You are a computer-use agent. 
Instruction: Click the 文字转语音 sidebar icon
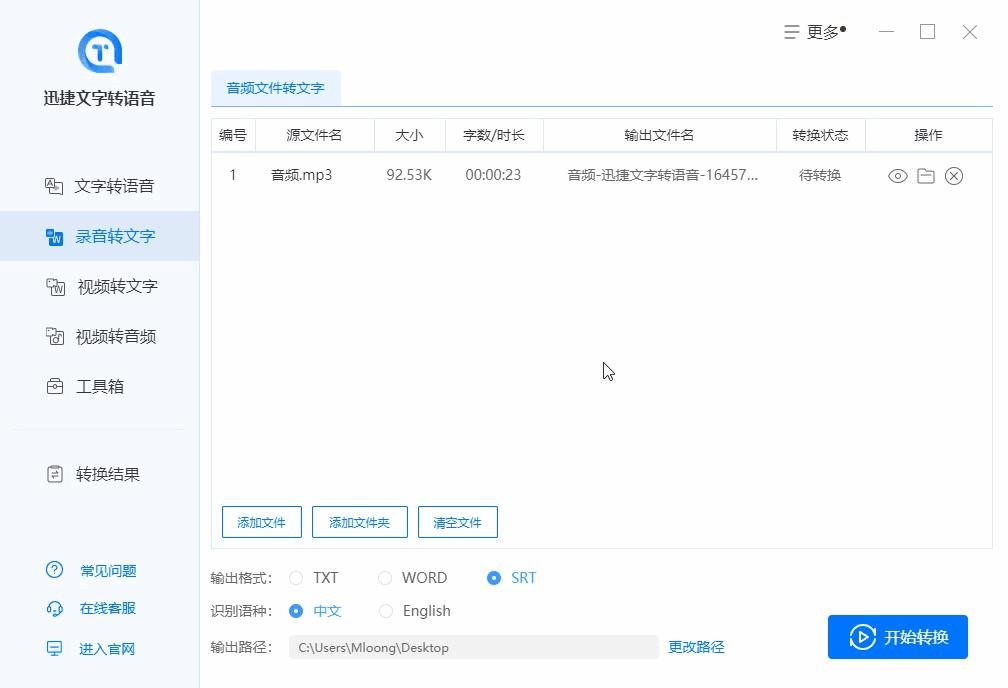(54, 186)
